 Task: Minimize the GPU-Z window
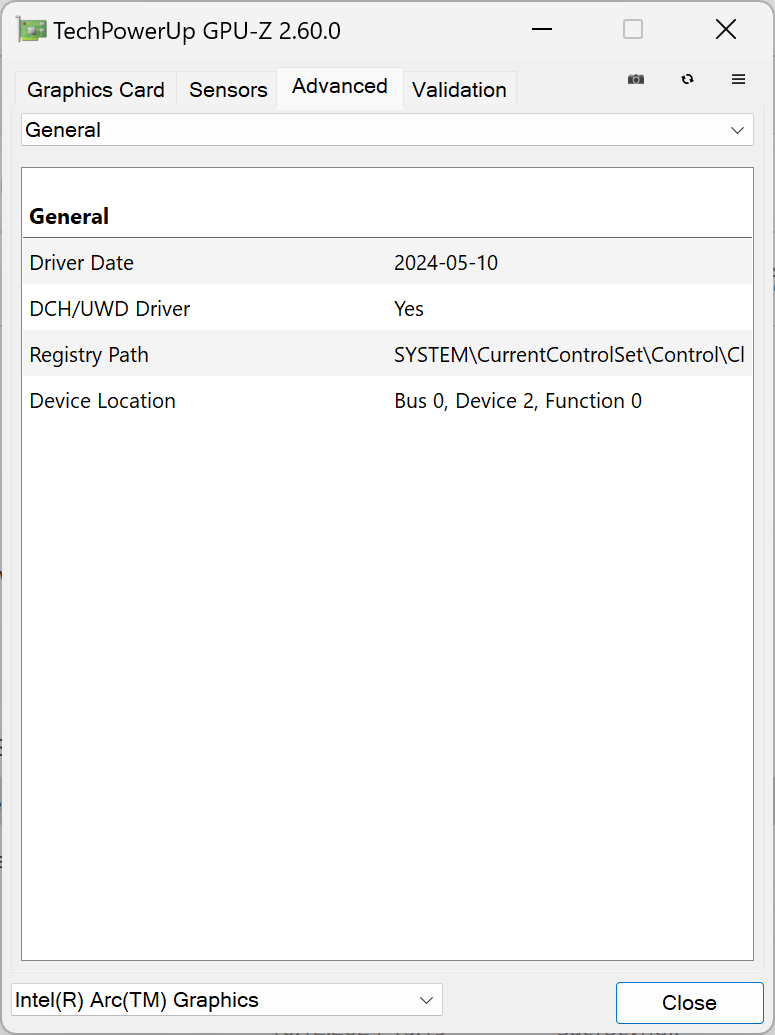542,30
